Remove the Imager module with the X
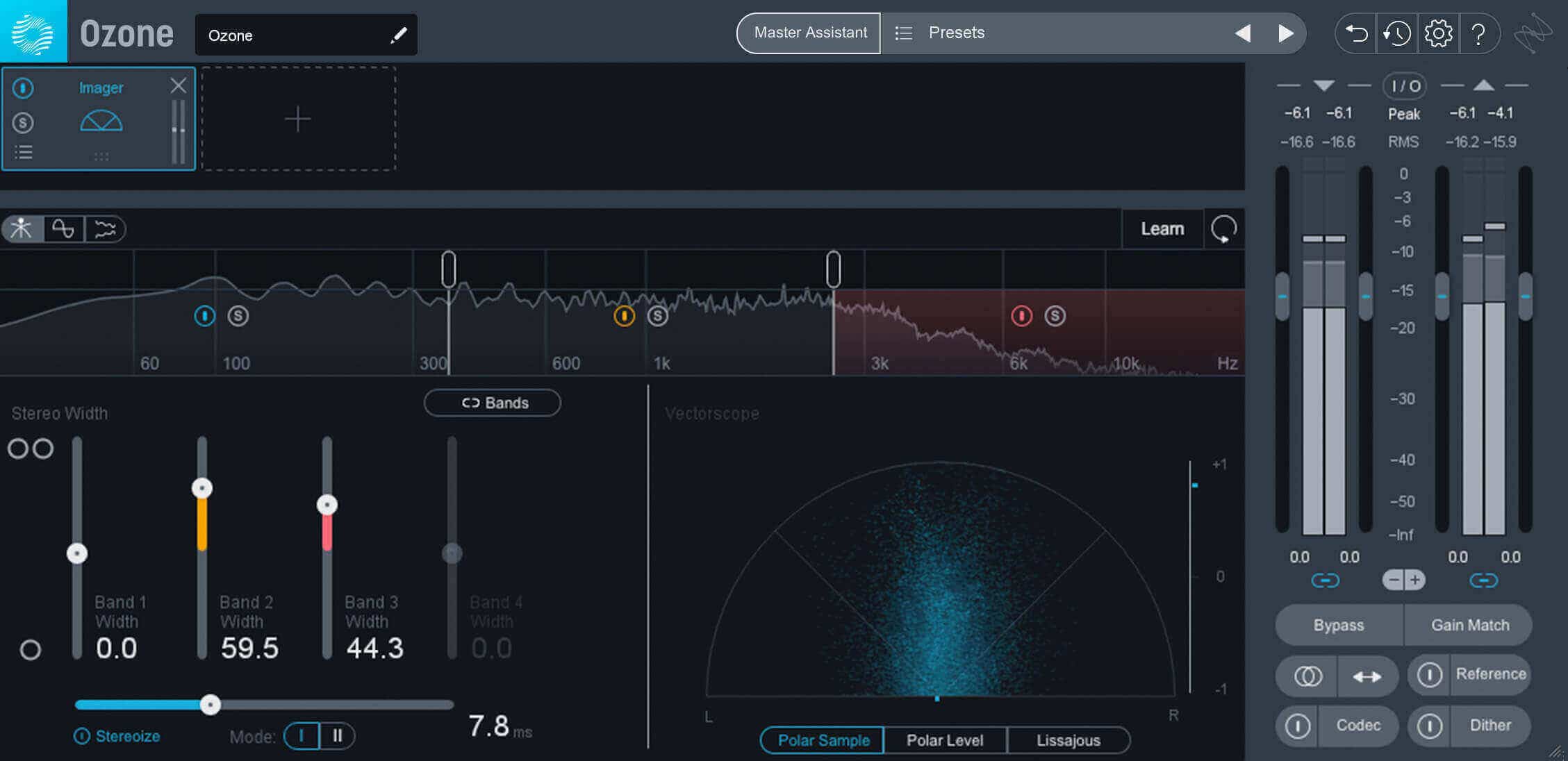The width and height of the screenshot is (1568, 761). click(x=179, y=85)
